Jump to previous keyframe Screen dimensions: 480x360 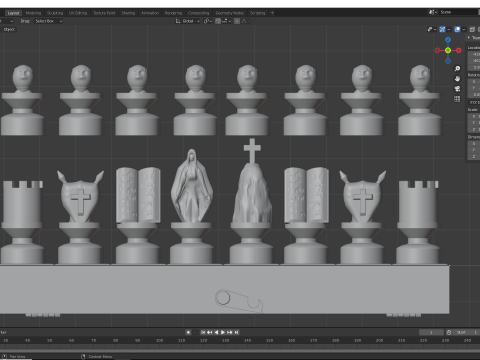[x=209, y=332]
